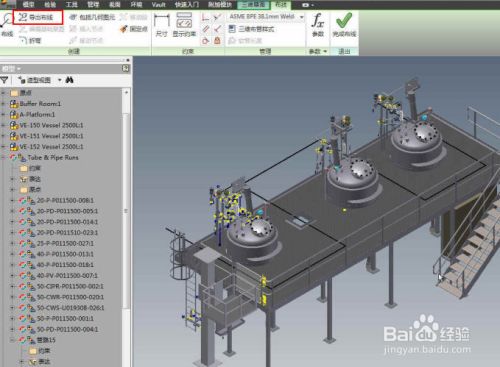The width and height of the screenshot is (500, 367).
Task: Click the browser panel help icon
Action: 126,69
